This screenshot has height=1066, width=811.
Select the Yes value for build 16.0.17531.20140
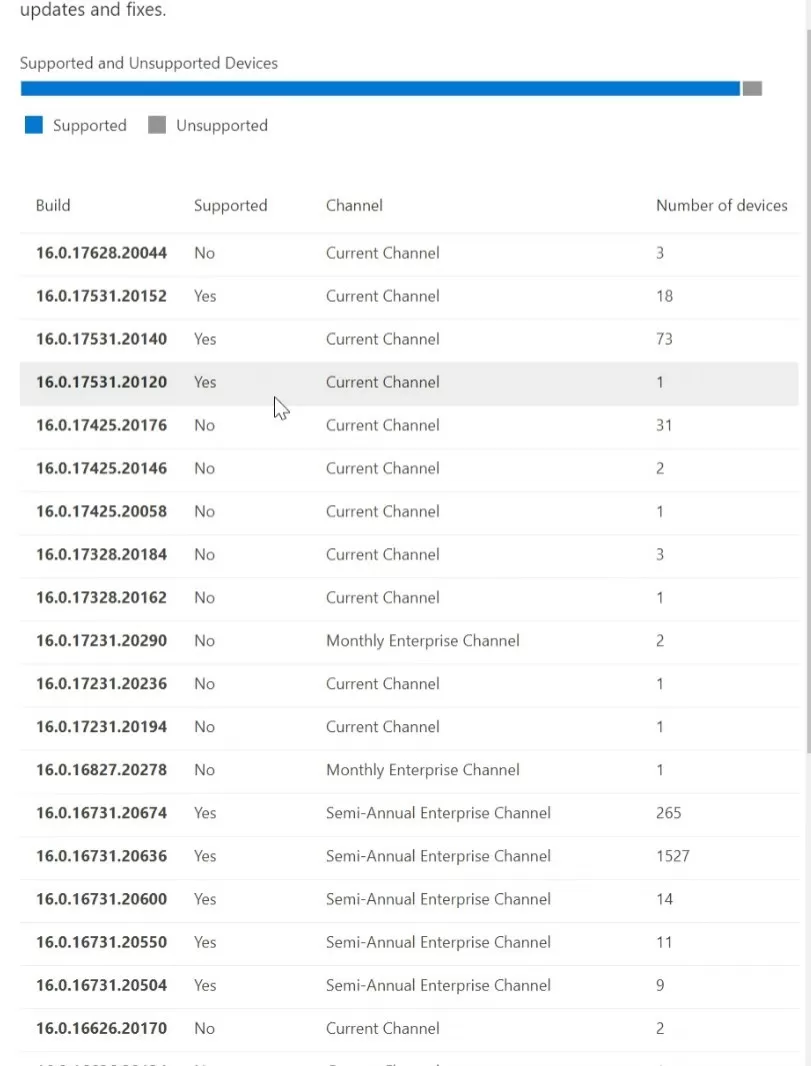click(204, 339)
